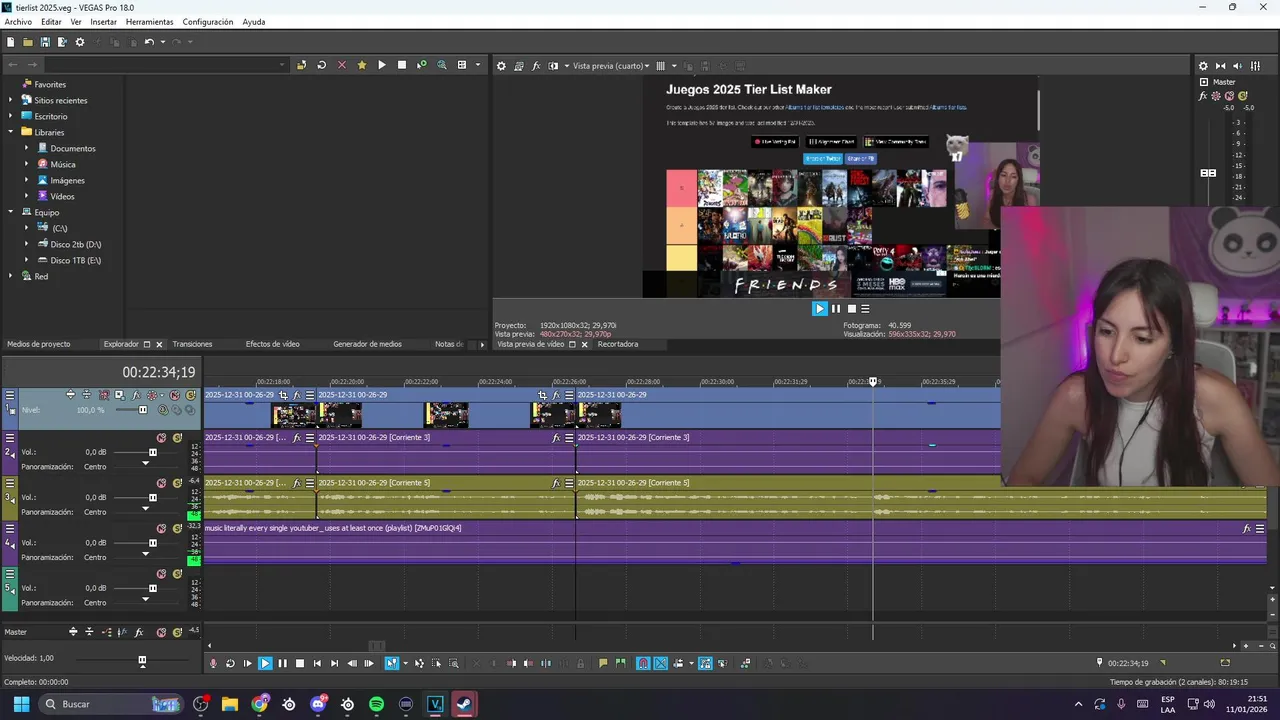
Task: Solo audio track 3
Action: pos(177,483)
